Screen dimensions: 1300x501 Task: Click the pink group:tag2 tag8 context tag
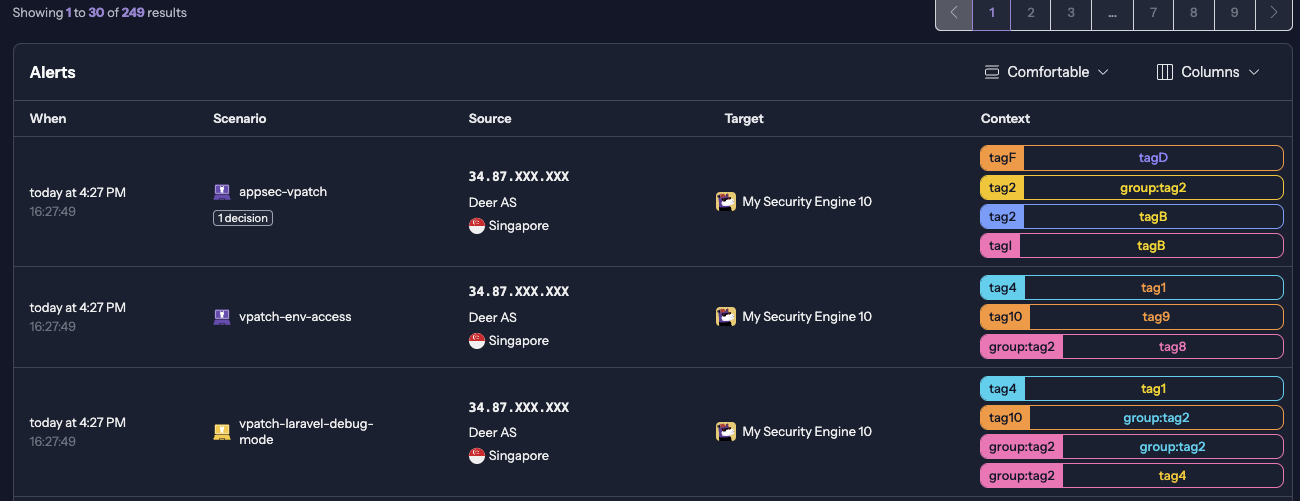(x=1131, y=347)
